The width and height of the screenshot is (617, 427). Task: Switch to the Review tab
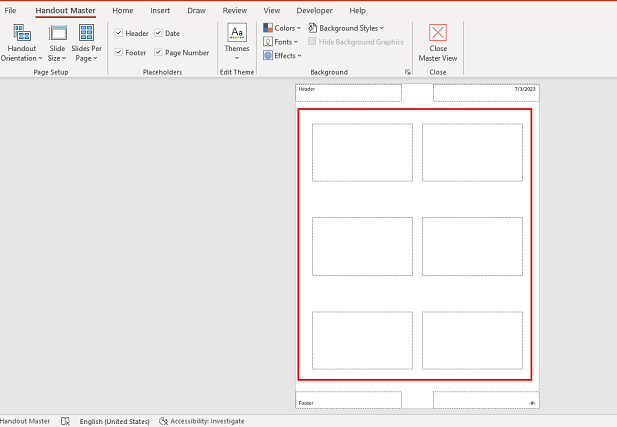tap(235, 11)
